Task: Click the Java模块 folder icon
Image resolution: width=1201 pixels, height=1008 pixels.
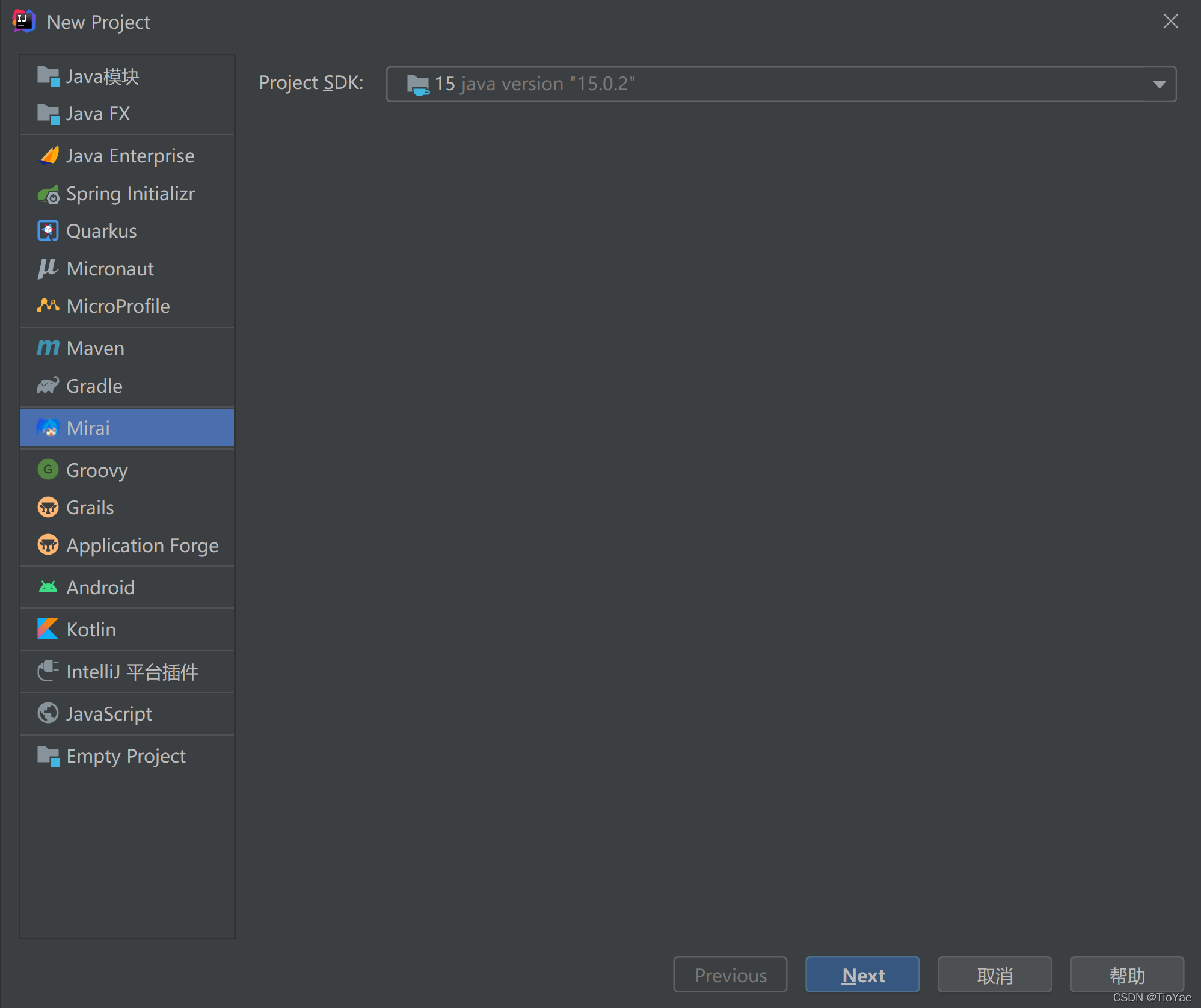Action: pyautogui.click(x=48, y=76)
